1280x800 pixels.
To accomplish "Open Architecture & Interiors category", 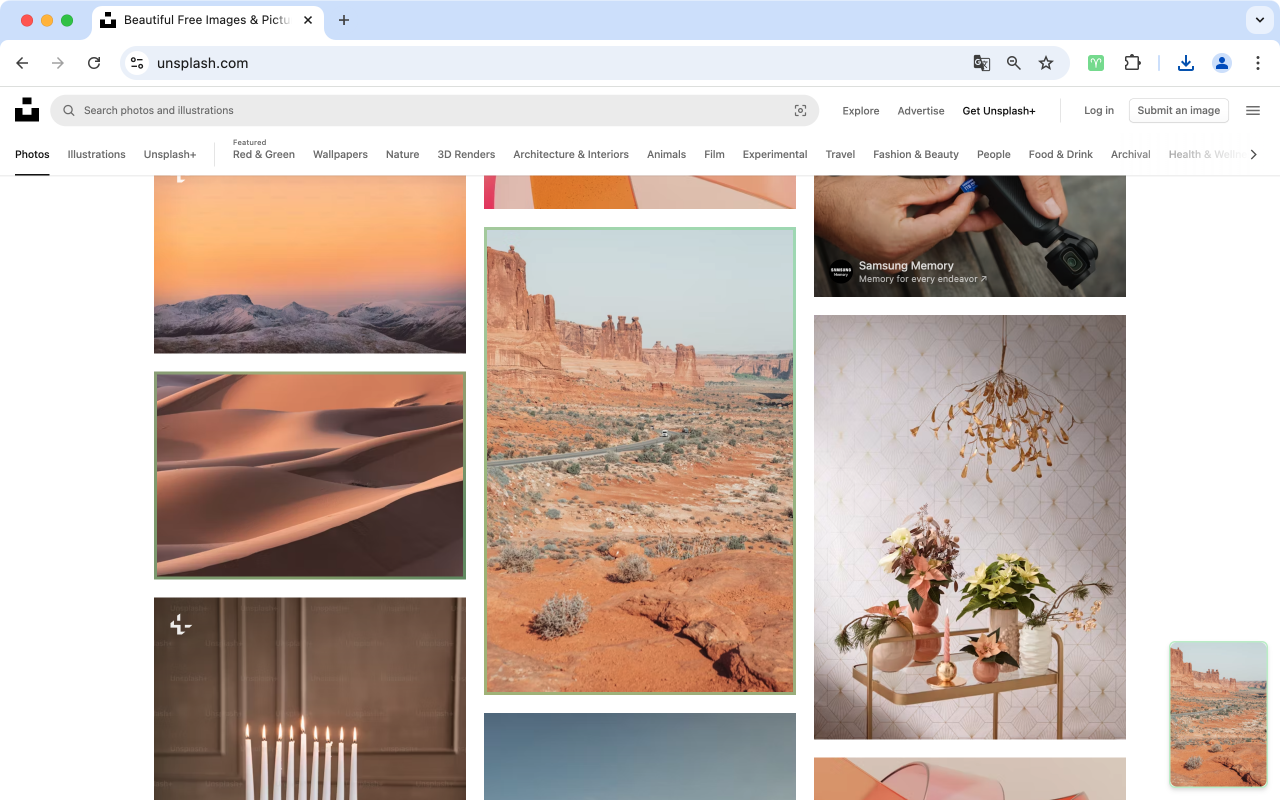I will click(571, 155).
